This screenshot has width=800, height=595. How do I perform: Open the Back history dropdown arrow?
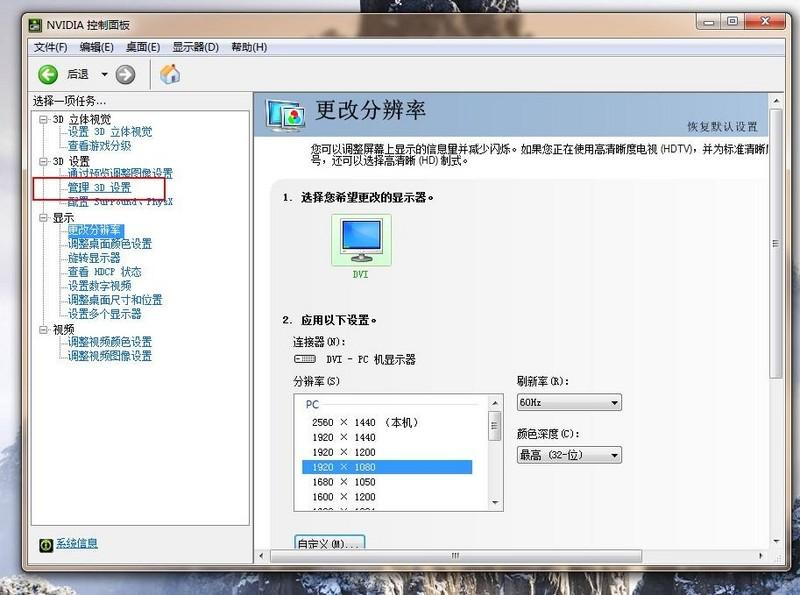pyautogui.click(x=104, y=75)
